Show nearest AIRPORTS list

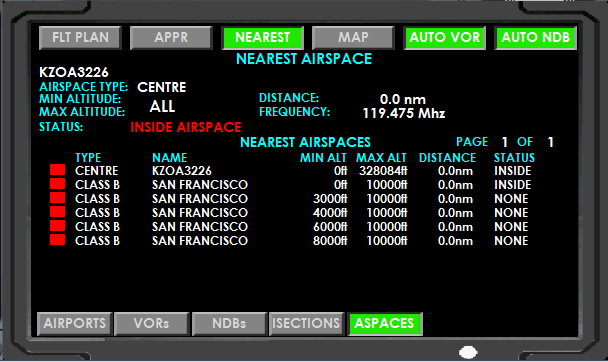(x=75, y=324)
